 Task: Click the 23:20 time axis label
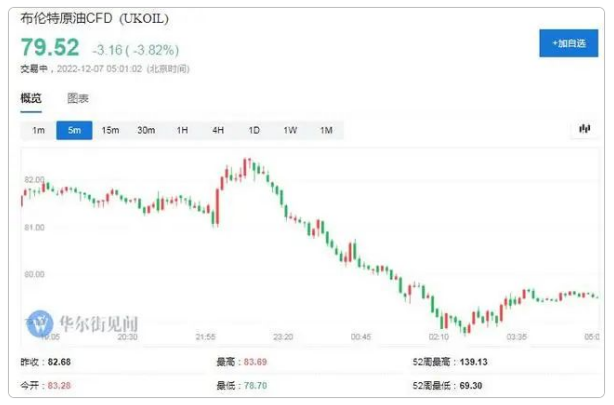283,337
